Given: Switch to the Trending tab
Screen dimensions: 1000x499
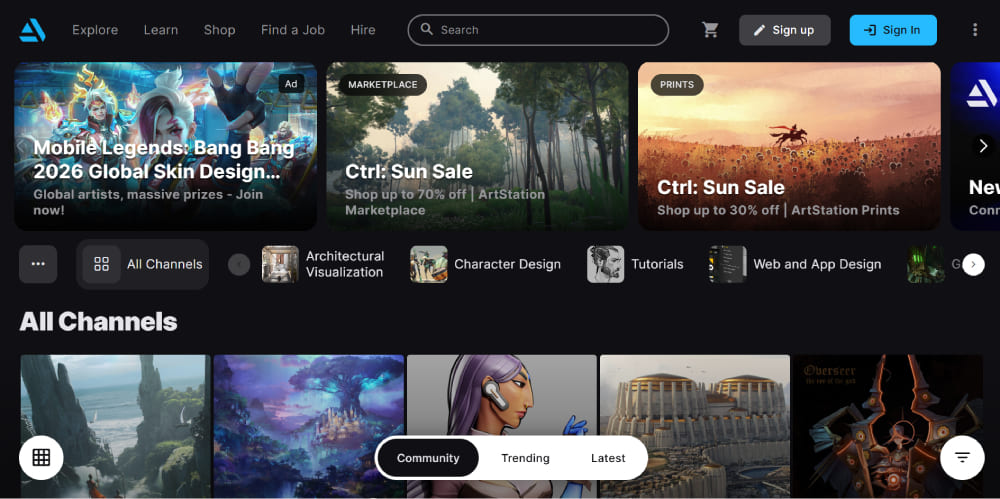Looking at the screenshot, I should coord(525,458).
